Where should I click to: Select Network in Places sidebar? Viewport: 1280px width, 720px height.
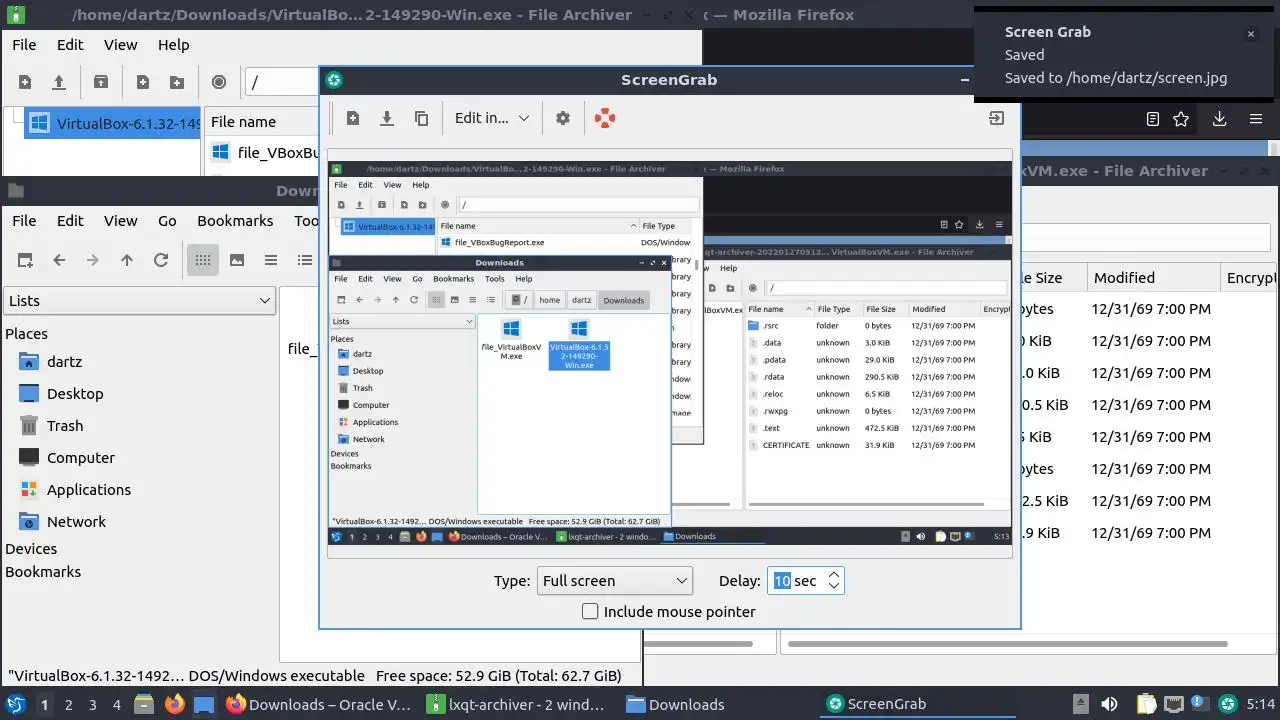point(76,522)
